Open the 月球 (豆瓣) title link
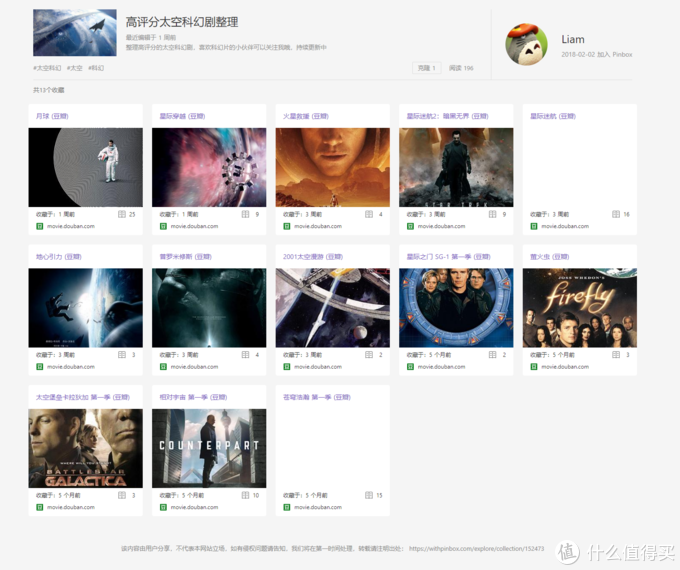680x570 pixels. pyautogui.click(x=52, y=116)
